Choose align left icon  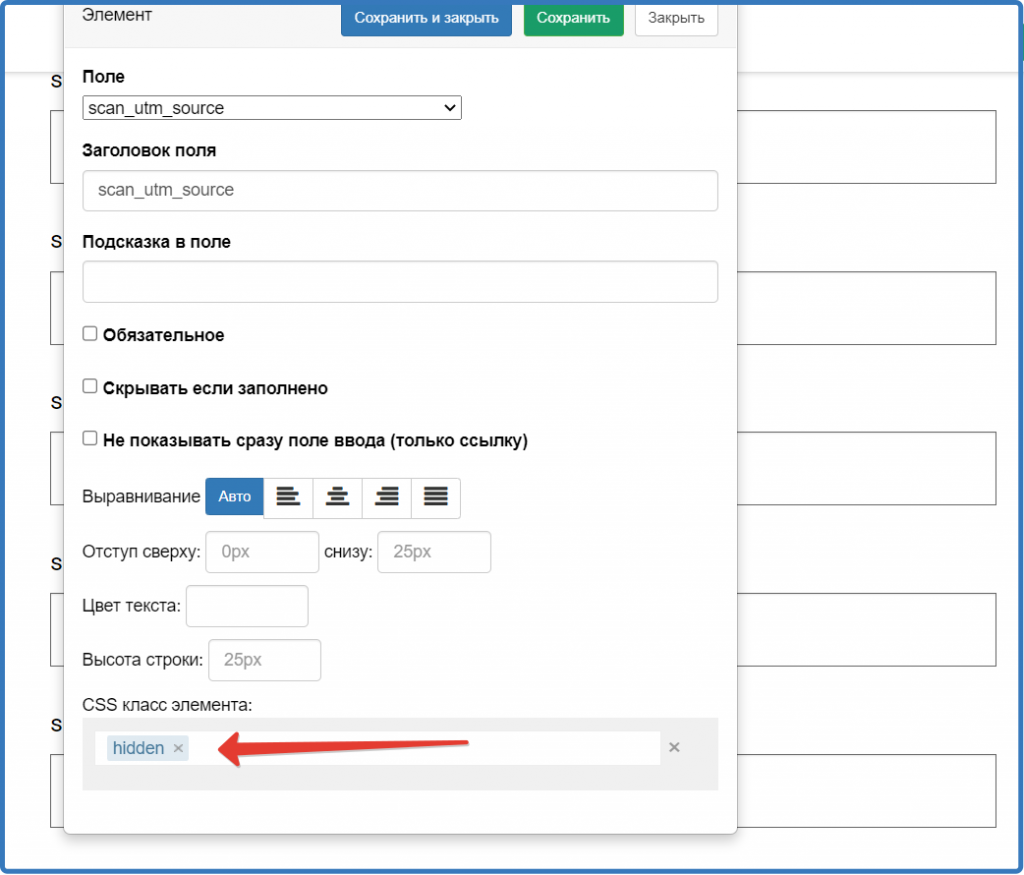pos(288,498)
